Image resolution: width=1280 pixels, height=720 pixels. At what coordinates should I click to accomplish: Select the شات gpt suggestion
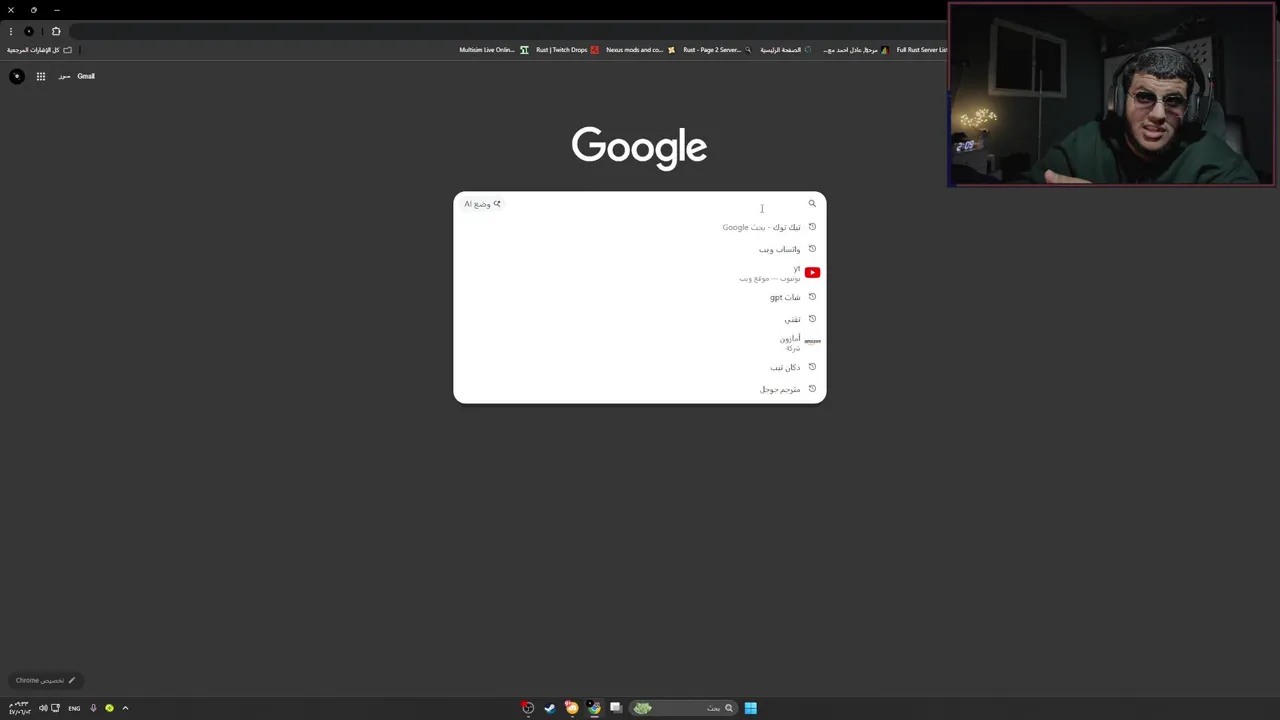(x=640, y=297)
